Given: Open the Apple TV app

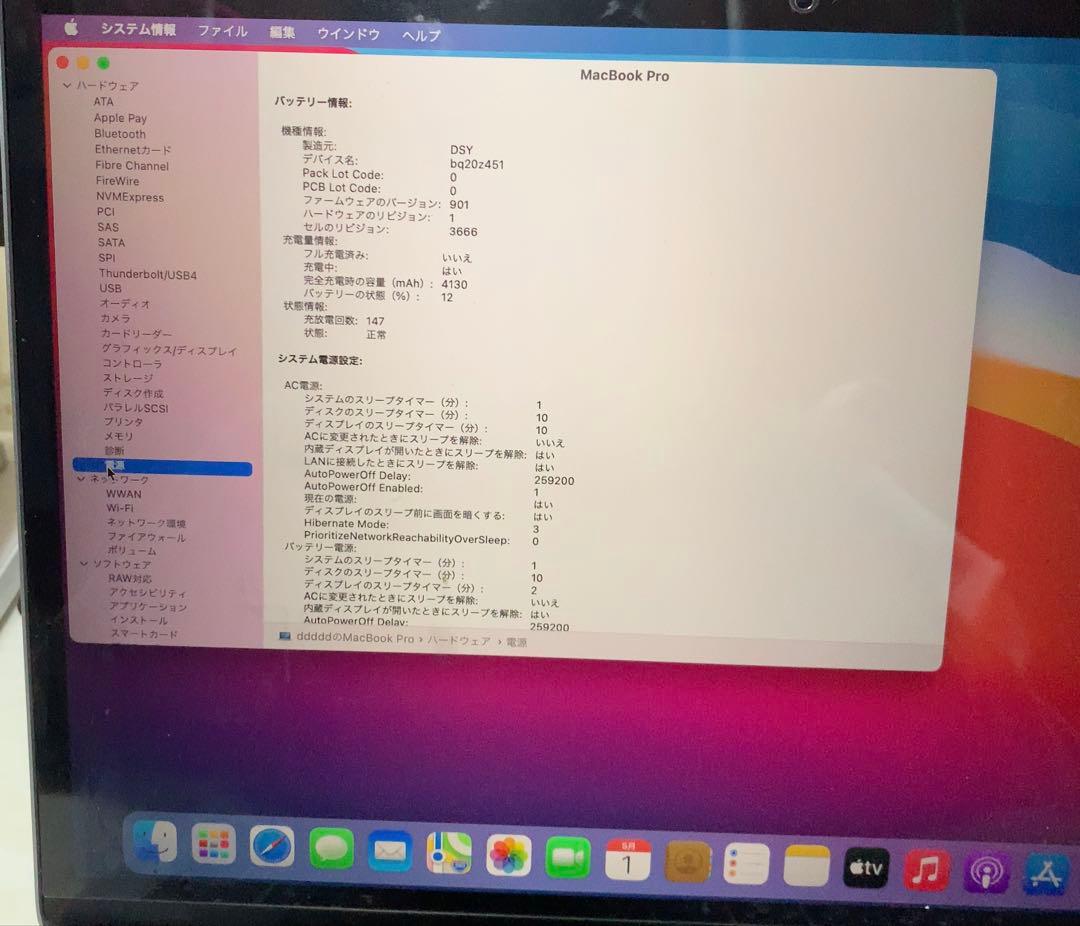Looking at the screenshot, I should point(866,868).
